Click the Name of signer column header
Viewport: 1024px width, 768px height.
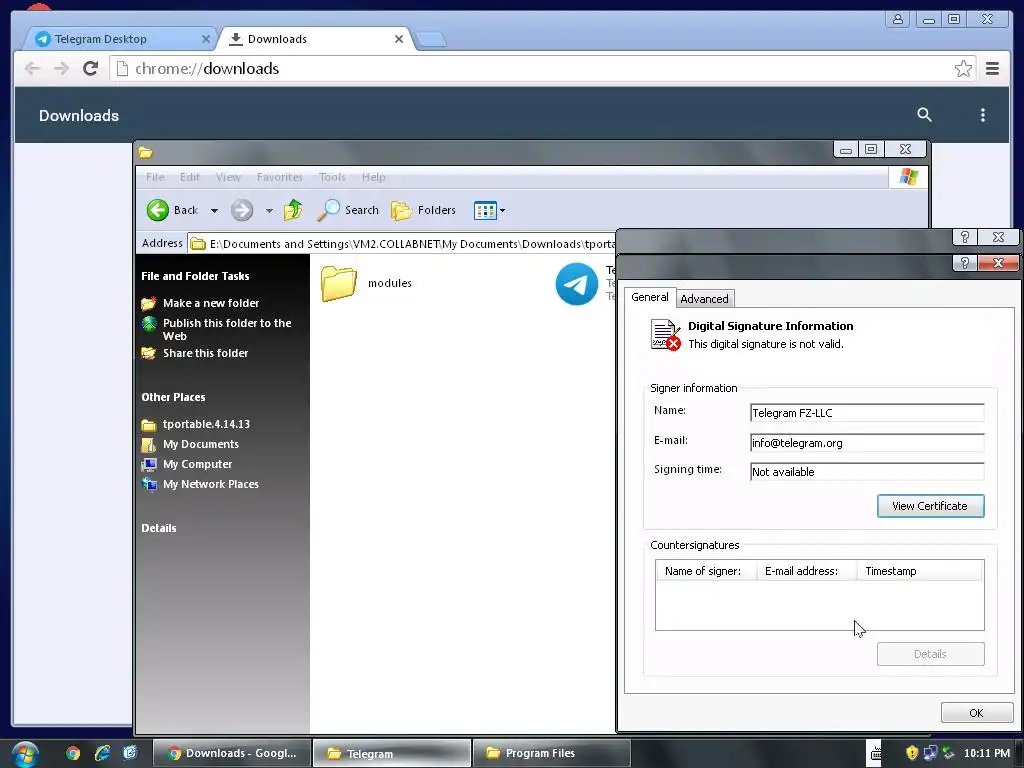(706, 571)
